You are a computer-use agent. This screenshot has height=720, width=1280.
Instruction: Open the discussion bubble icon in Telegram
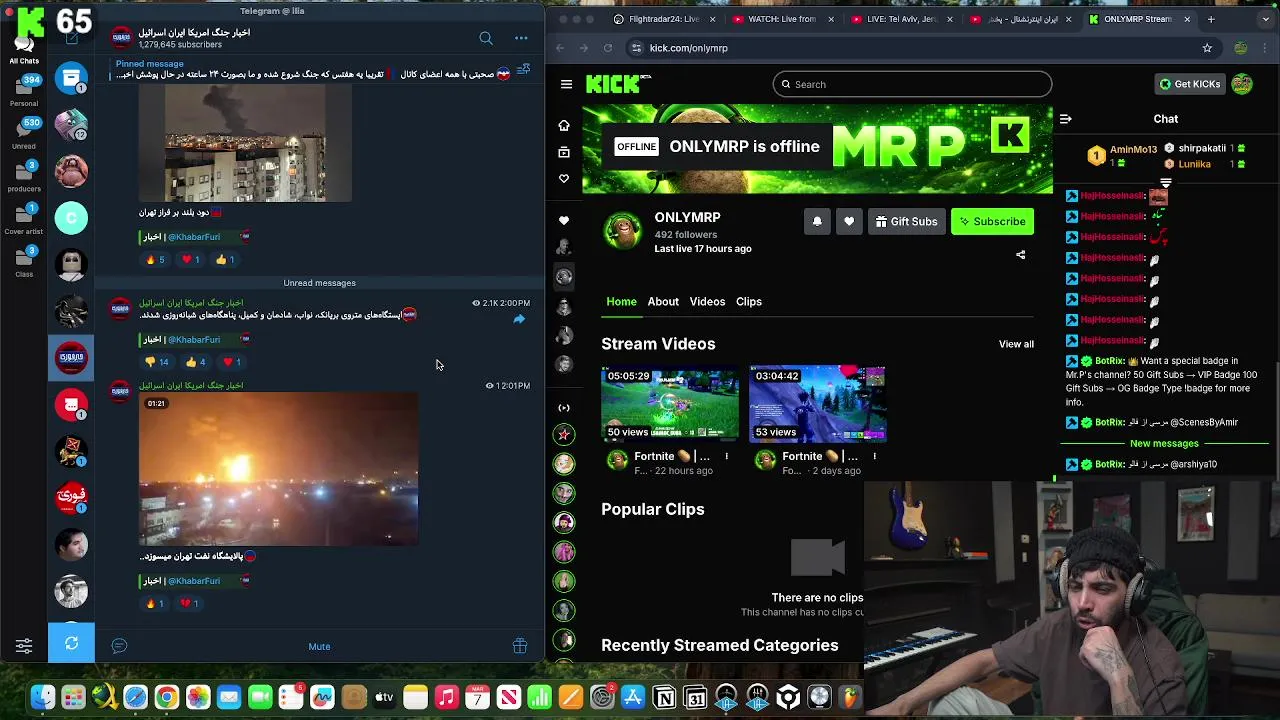(x=119, y=646)
